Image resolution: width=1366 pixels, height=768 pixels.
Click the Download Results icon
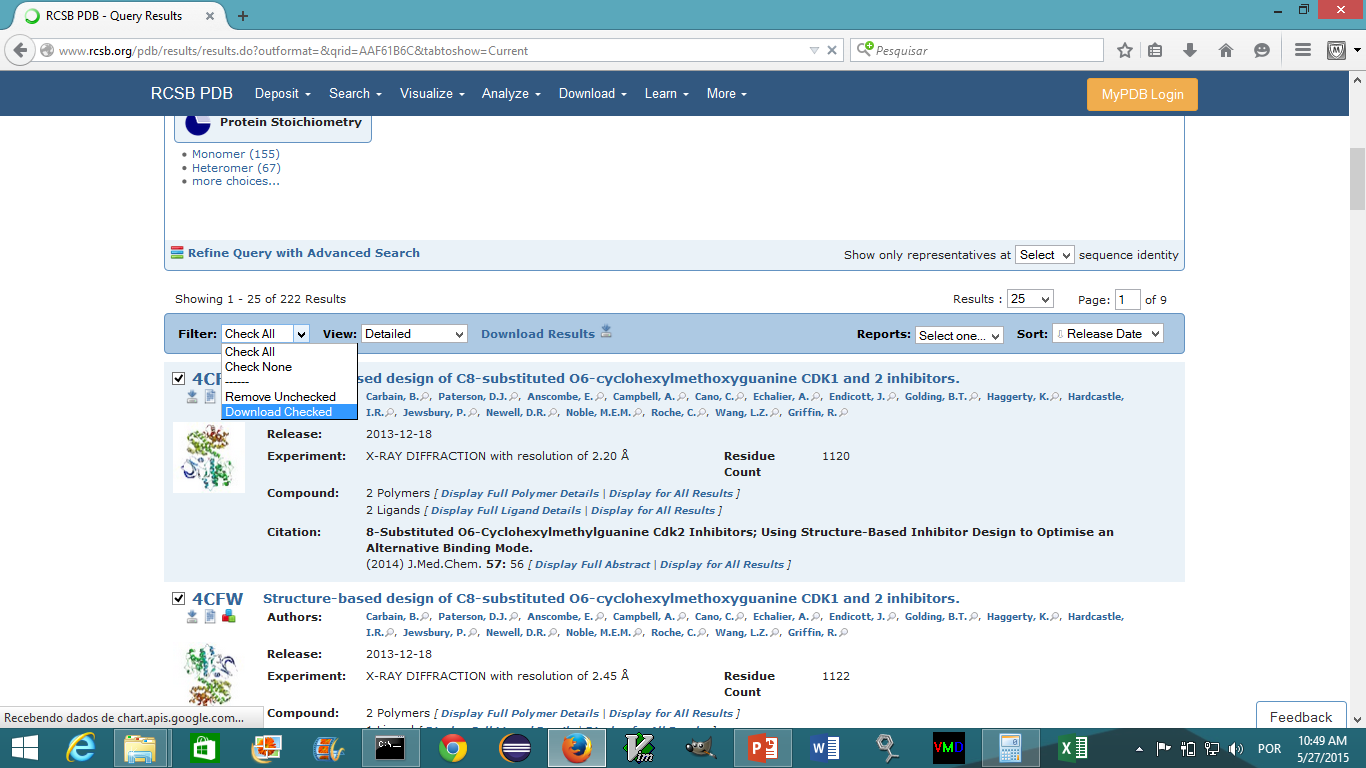click(x=606, y=332)
